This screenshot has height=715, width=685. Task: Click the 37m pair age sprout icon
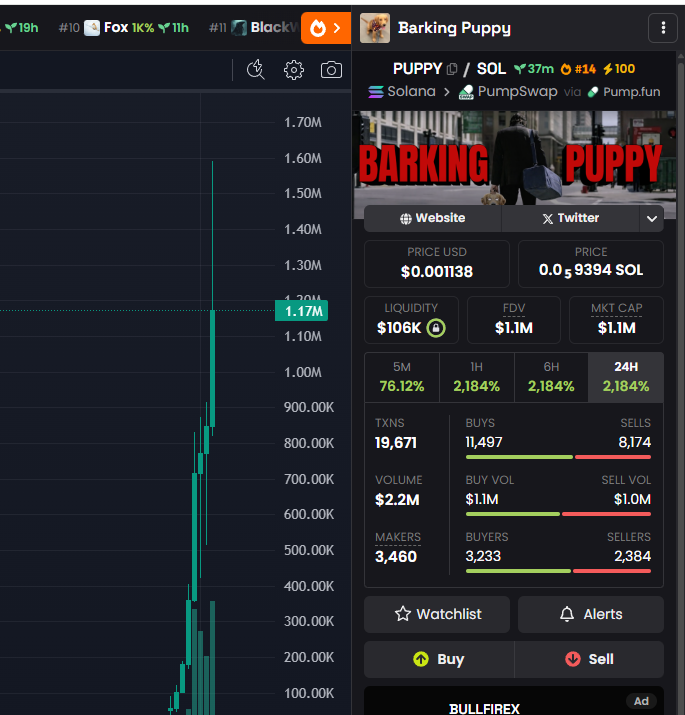point(520,69)
